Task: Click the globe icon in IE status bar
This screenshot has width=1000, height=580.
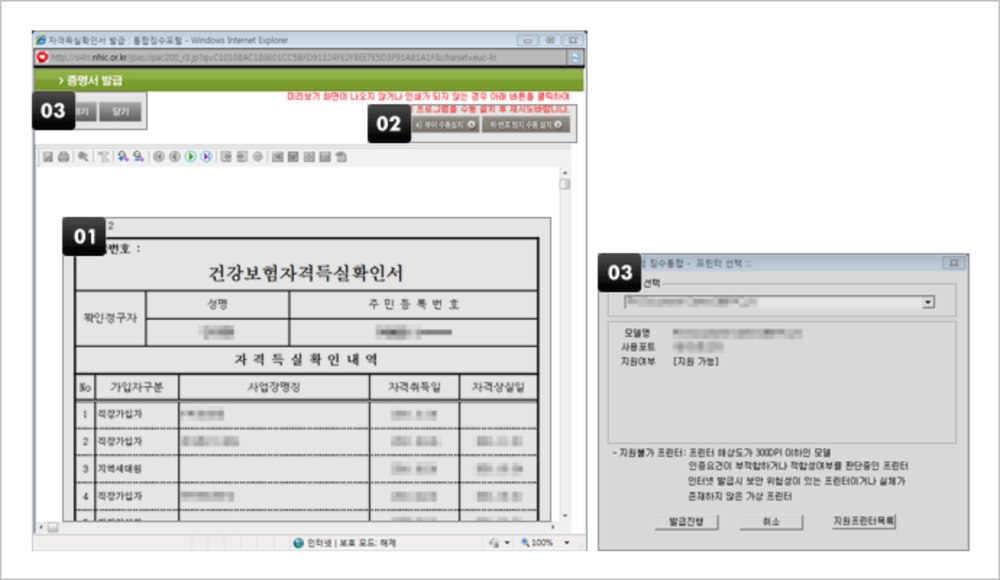Action: coord(298,543)
